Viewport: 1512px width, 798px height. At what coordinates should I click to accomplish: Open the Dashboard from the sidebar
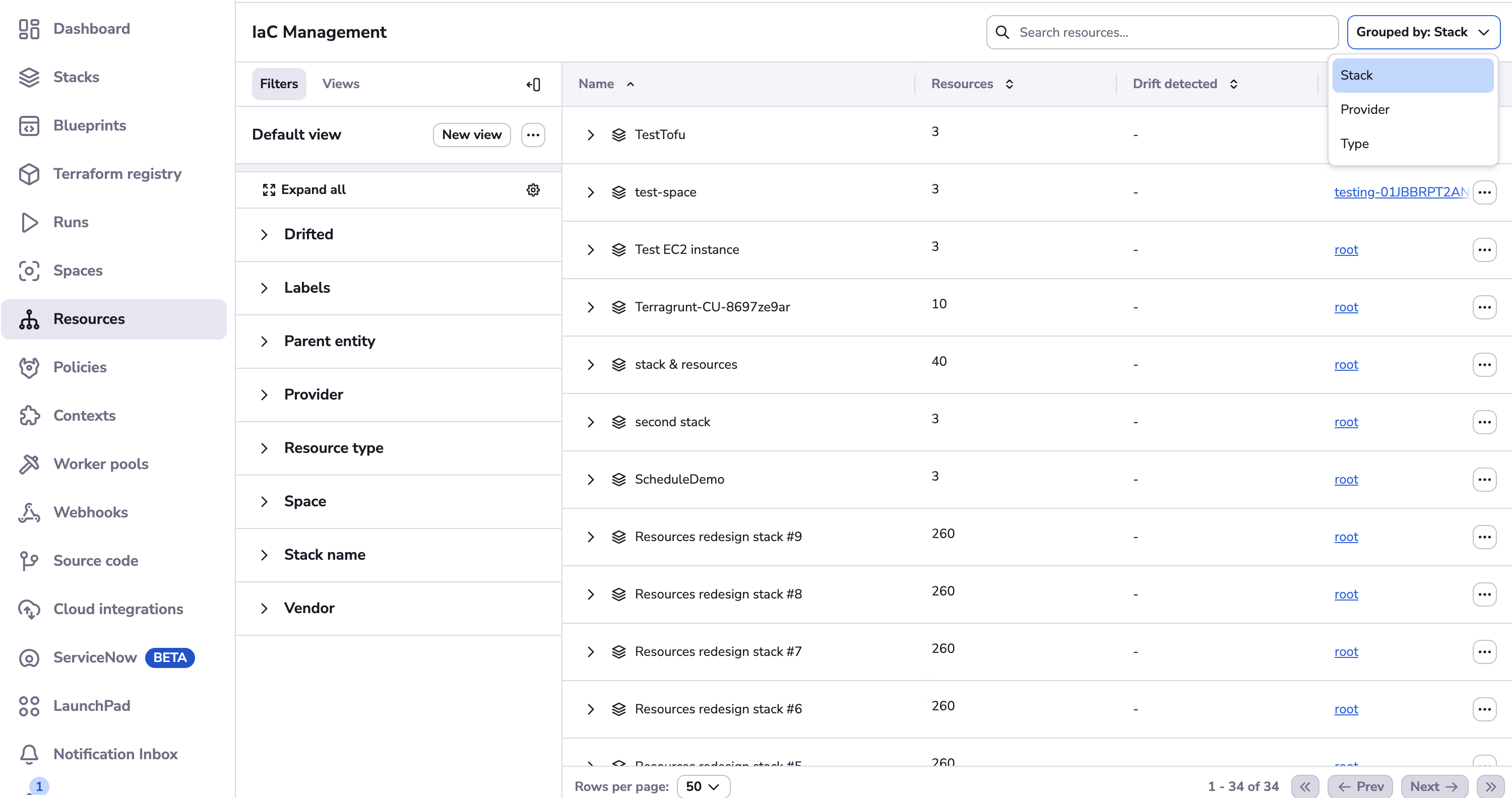[x=92, y=28]
